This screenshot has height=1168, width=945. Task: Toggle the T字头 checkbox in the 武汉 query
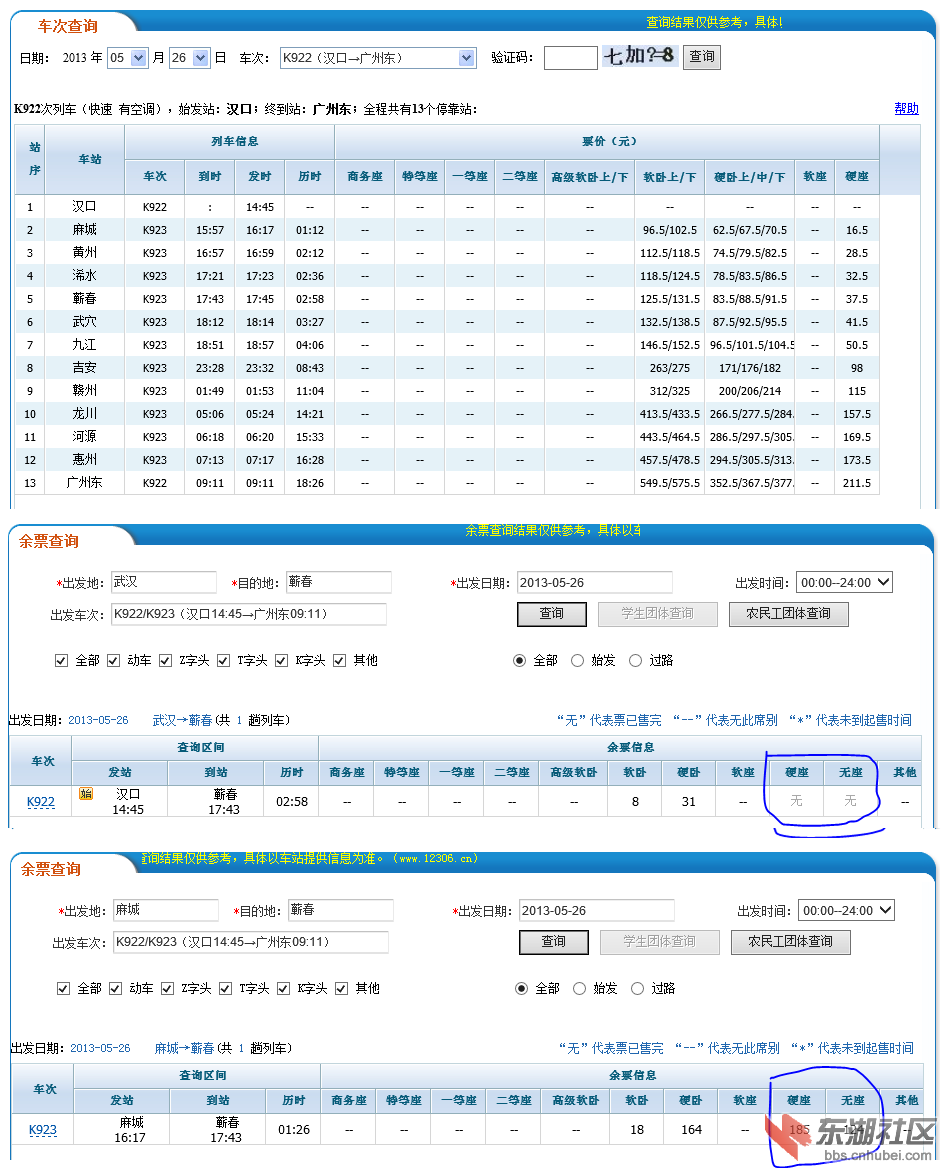click(223, 661)
